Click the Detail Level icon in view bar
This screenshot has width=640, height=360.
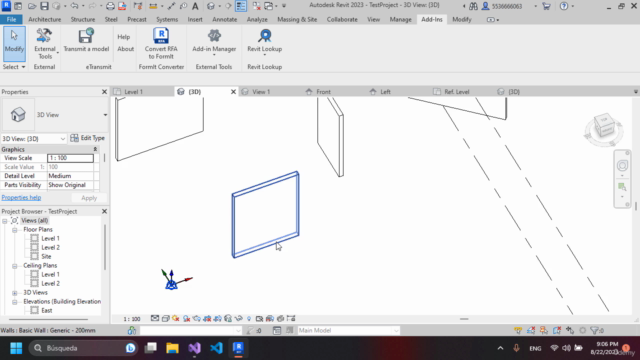155,318
